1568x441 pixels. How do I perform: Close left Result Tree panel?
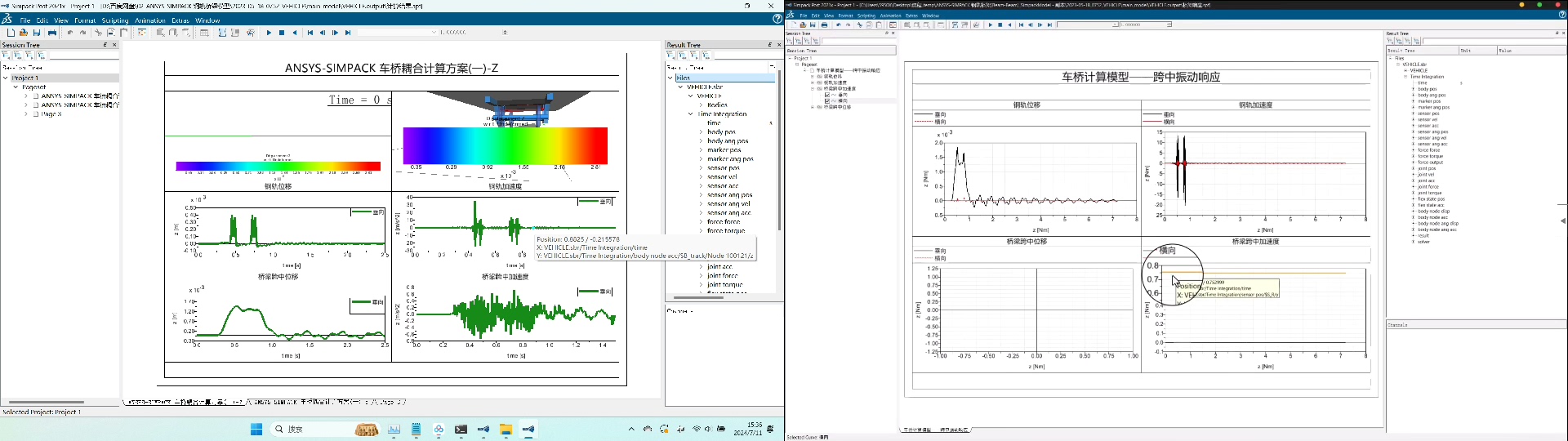coord(778,45)
